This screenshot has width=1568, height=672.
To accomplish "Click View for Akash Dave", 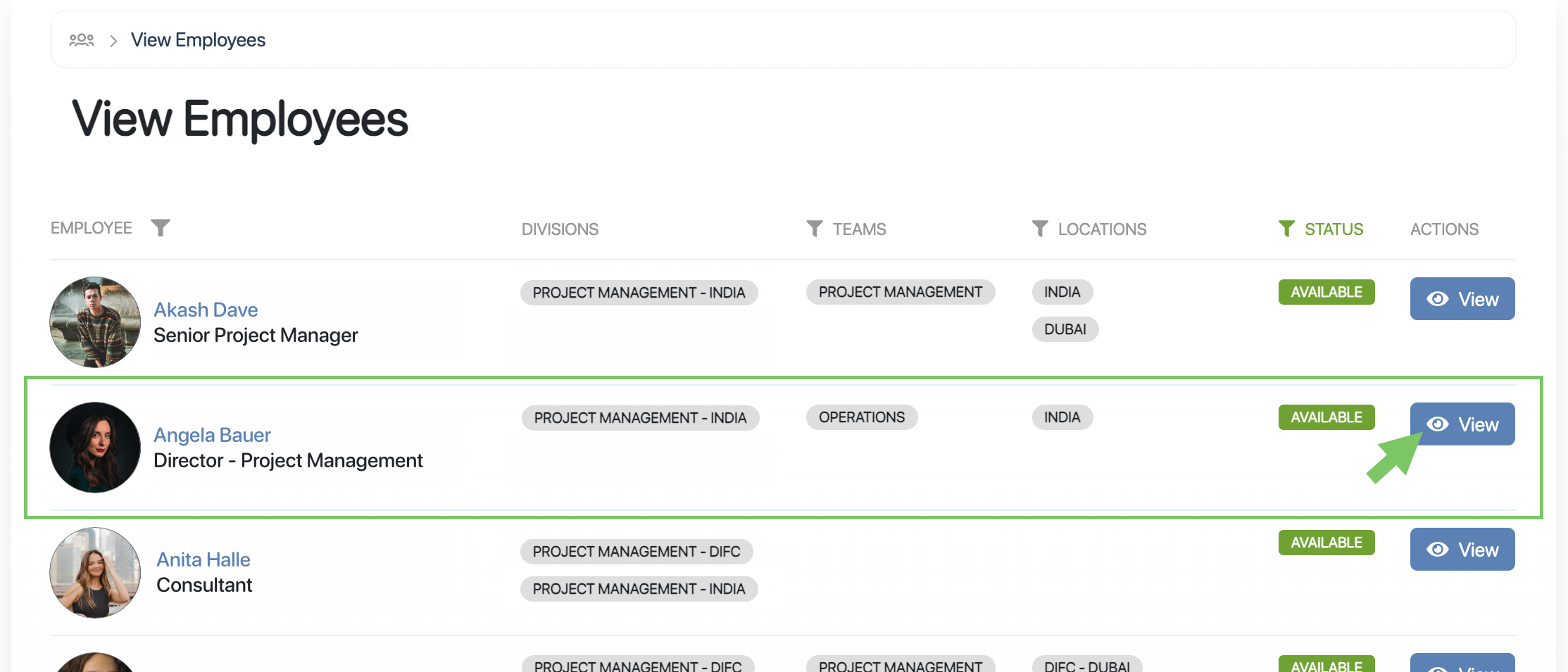I will tap(1462, 298).
